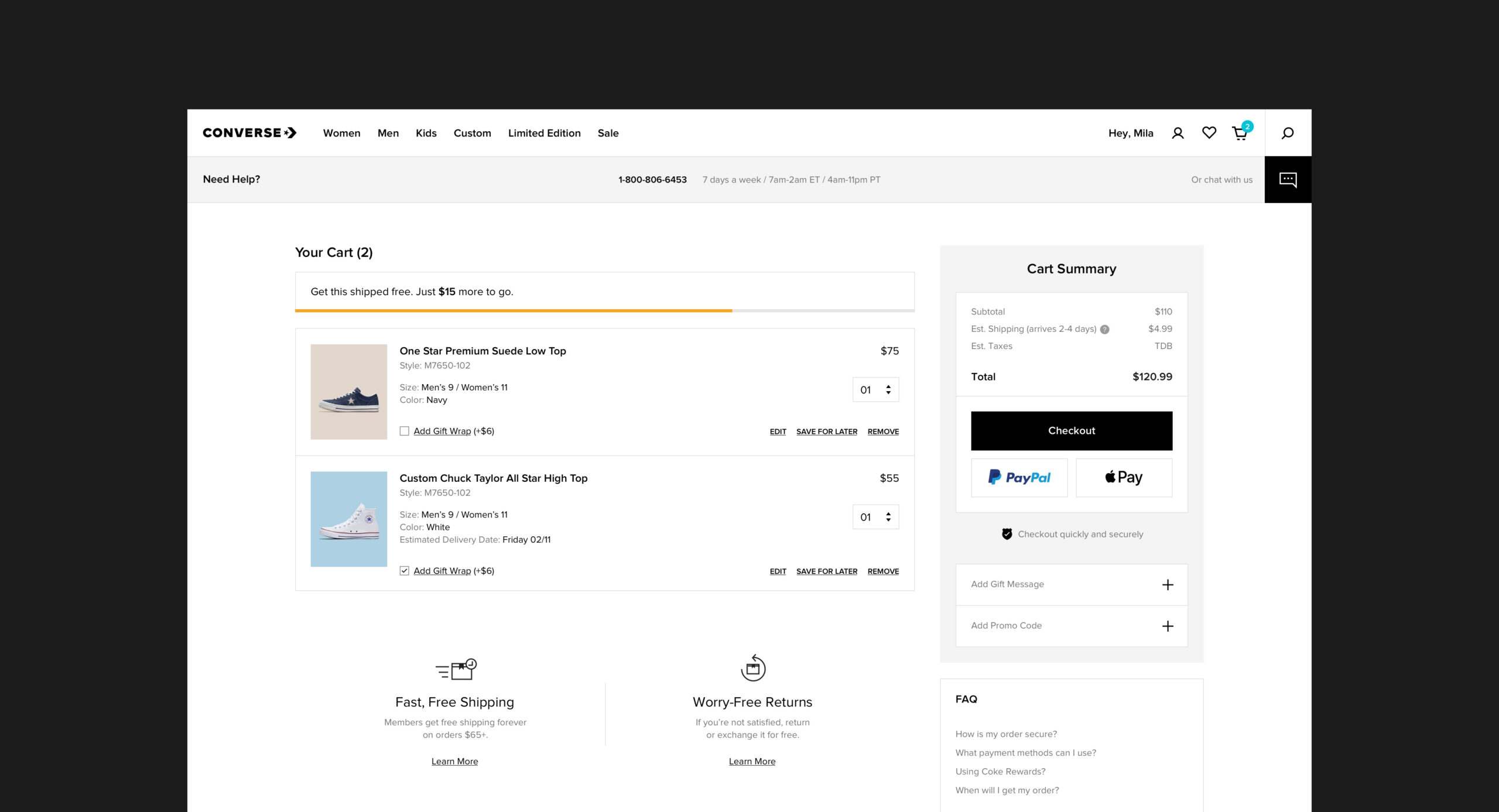
Task: Expand the Add Promo Code section
Action: point(1072,626)
